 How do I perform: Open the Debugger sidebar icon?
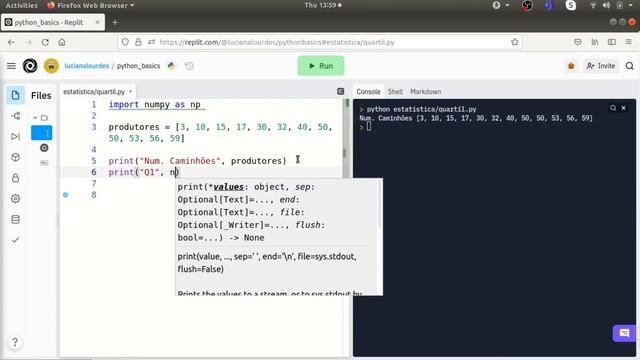click(x=16, y=136)
